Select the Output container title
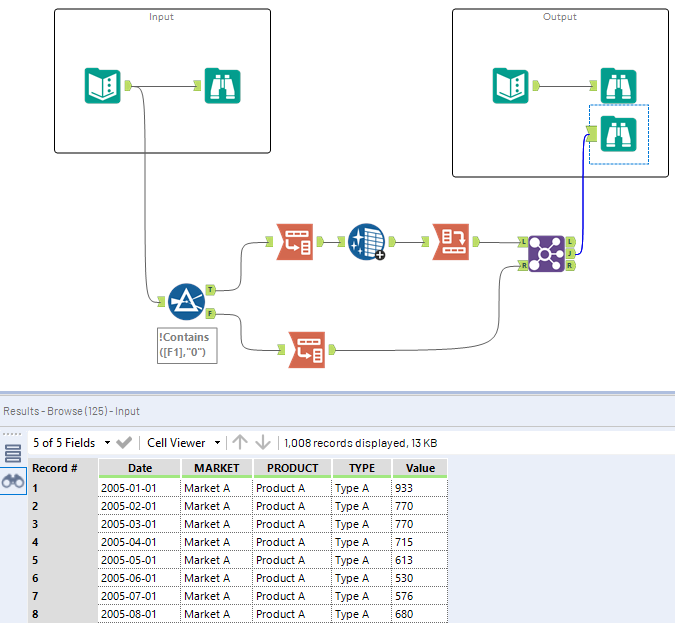 click(x=560, y=16)
